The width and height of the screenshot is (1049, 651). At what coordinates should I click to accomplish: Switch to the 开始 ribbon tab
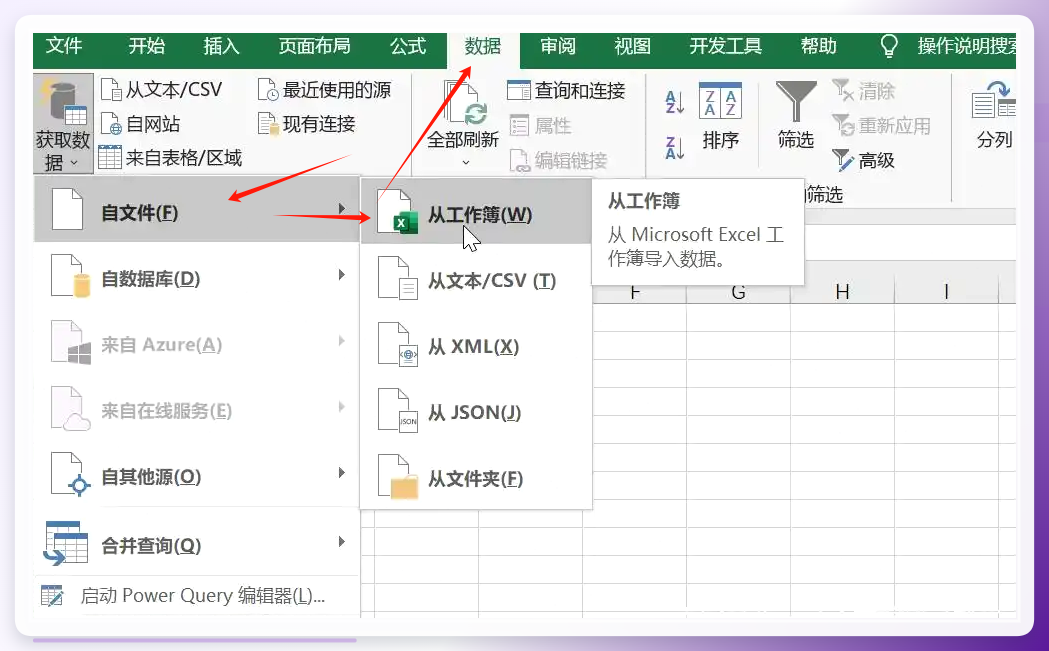[147, 45]
